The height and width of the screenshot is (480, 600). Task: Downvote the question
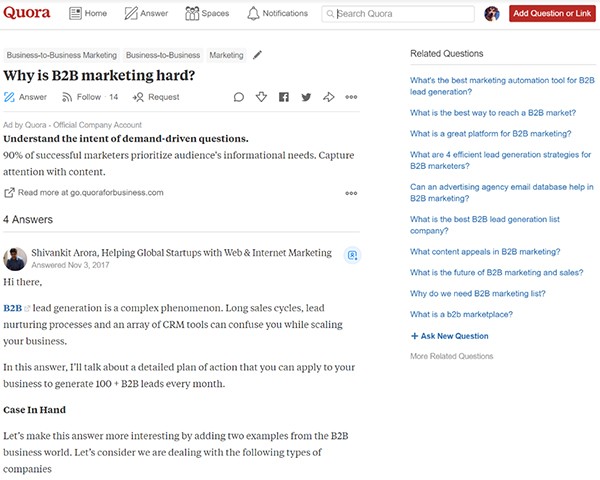pyautogui.click(x=261, y=97)
